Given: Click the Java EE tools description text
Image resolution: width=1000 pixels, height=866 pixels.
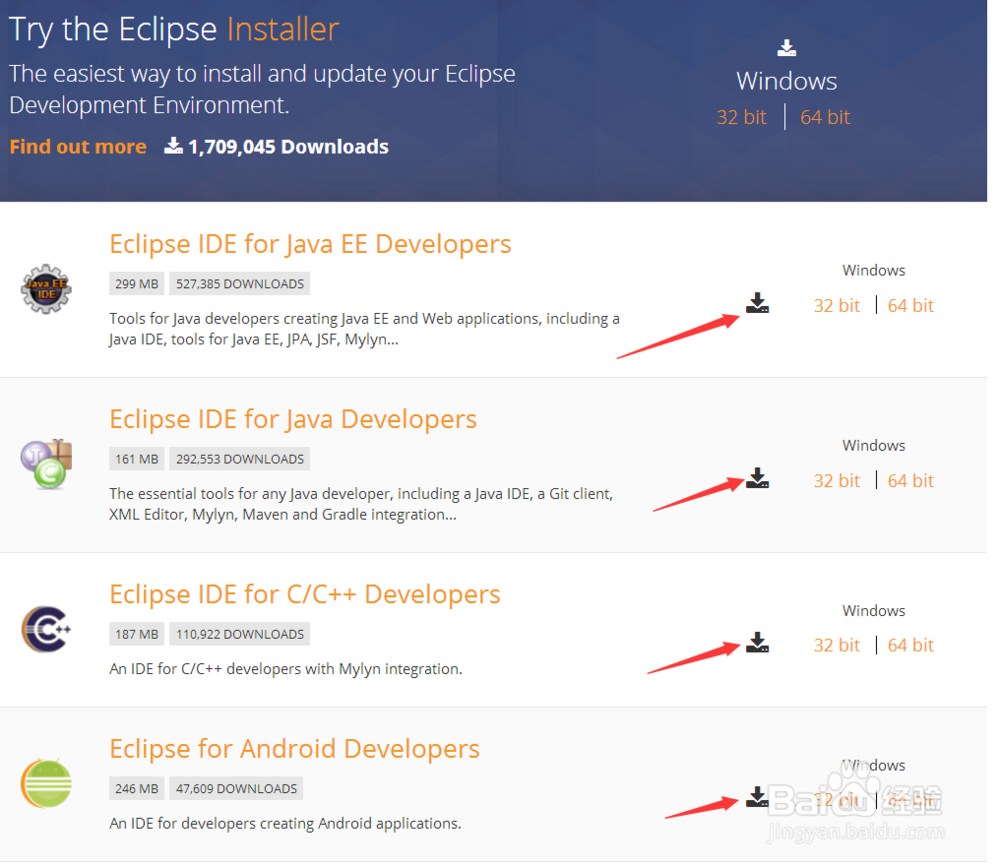Looking at the screenshot, I should coord(364,329).
